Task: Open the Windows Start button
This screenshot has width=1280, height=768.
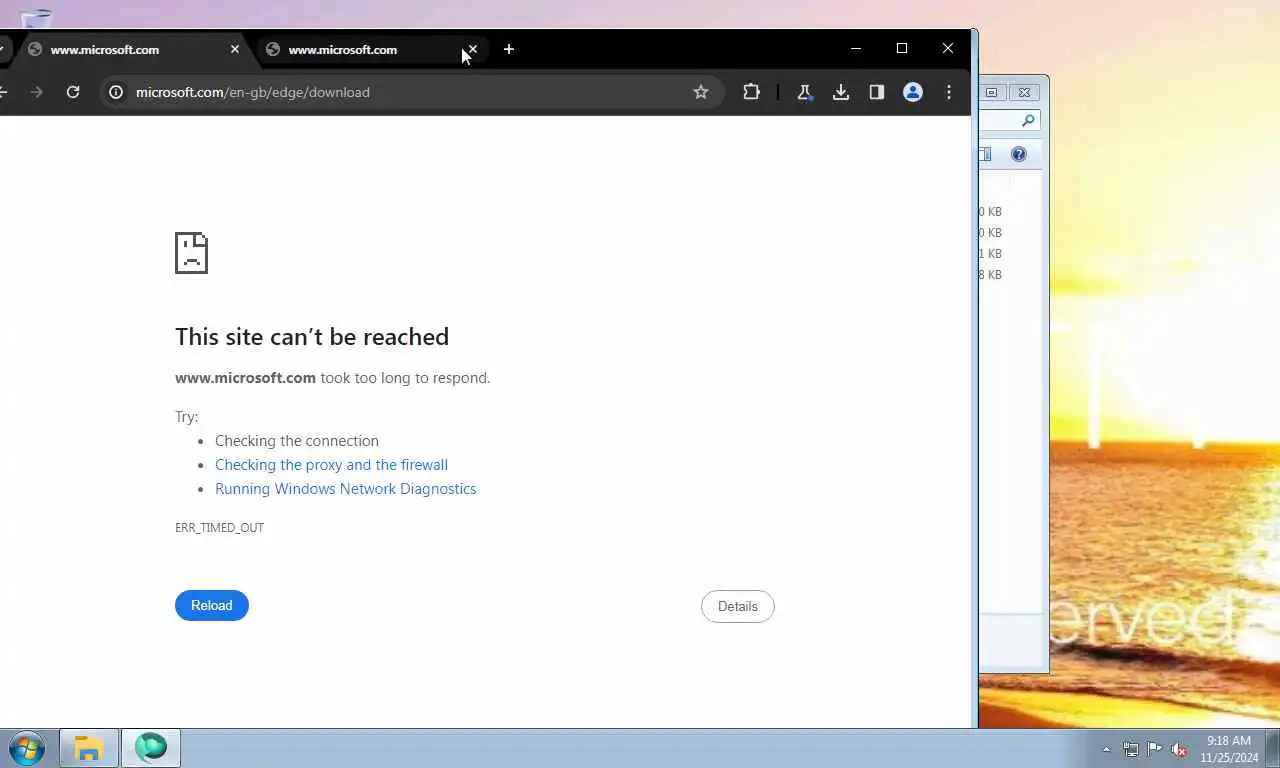Action: (27, 748)
